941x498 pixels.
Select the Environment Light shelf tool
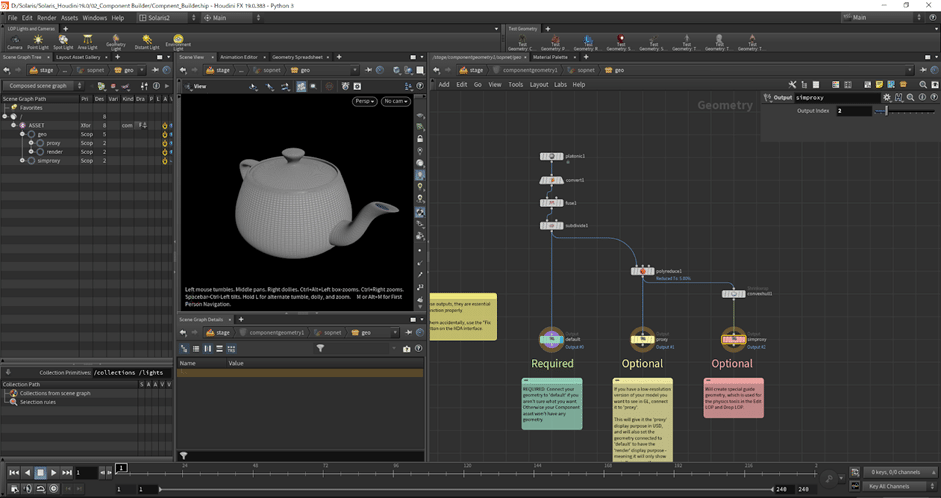click(x=178, y=41)
